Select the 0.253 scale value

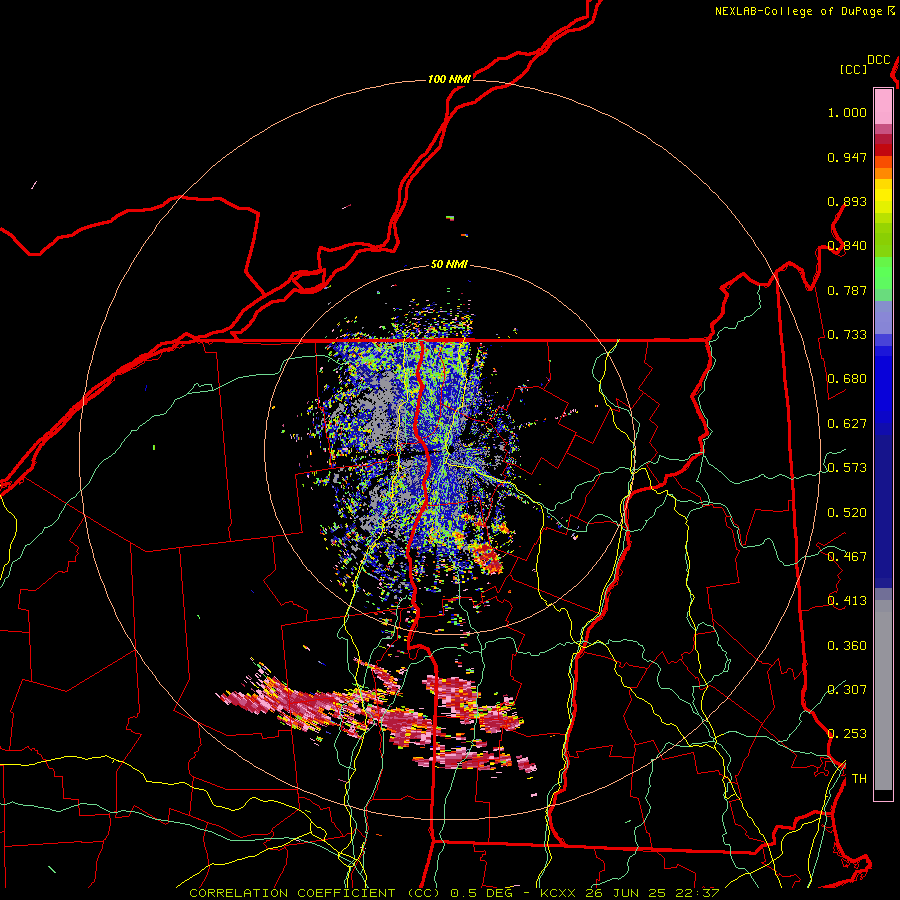click(847, 734)
